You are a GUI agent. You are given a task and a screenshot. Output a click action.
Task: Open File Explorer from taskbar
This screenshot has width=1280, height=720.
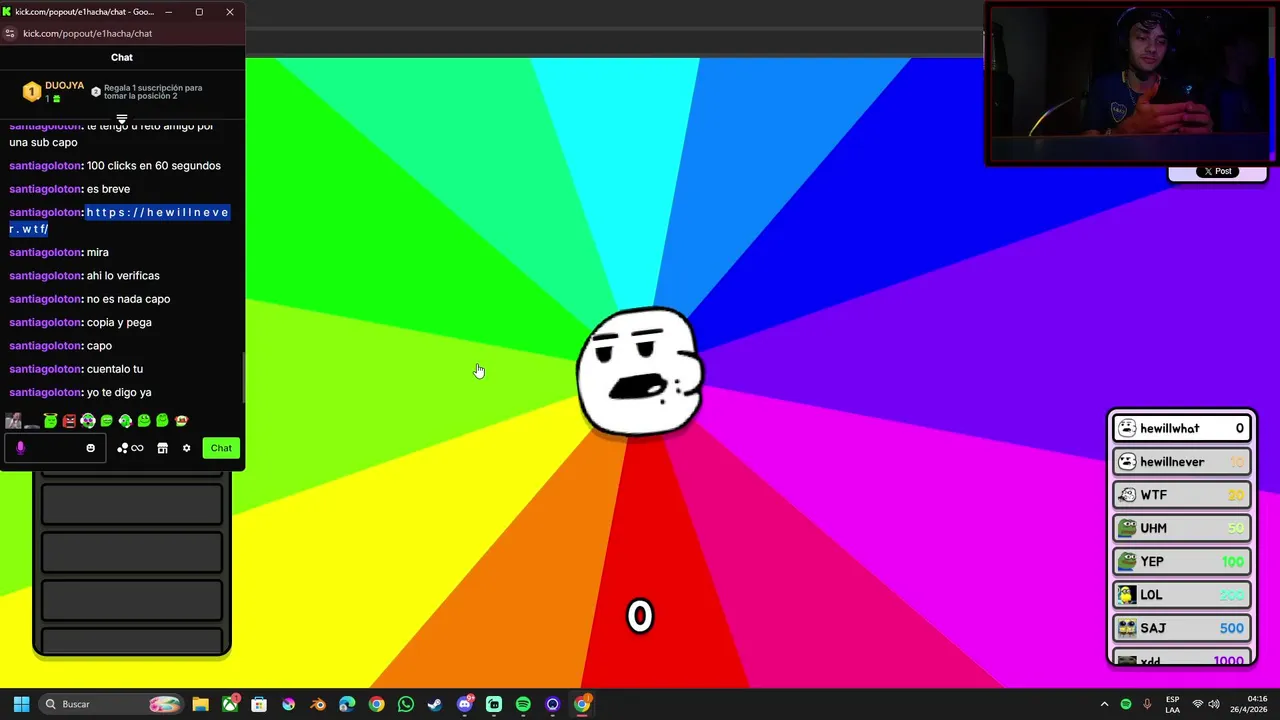pos(200,704)
